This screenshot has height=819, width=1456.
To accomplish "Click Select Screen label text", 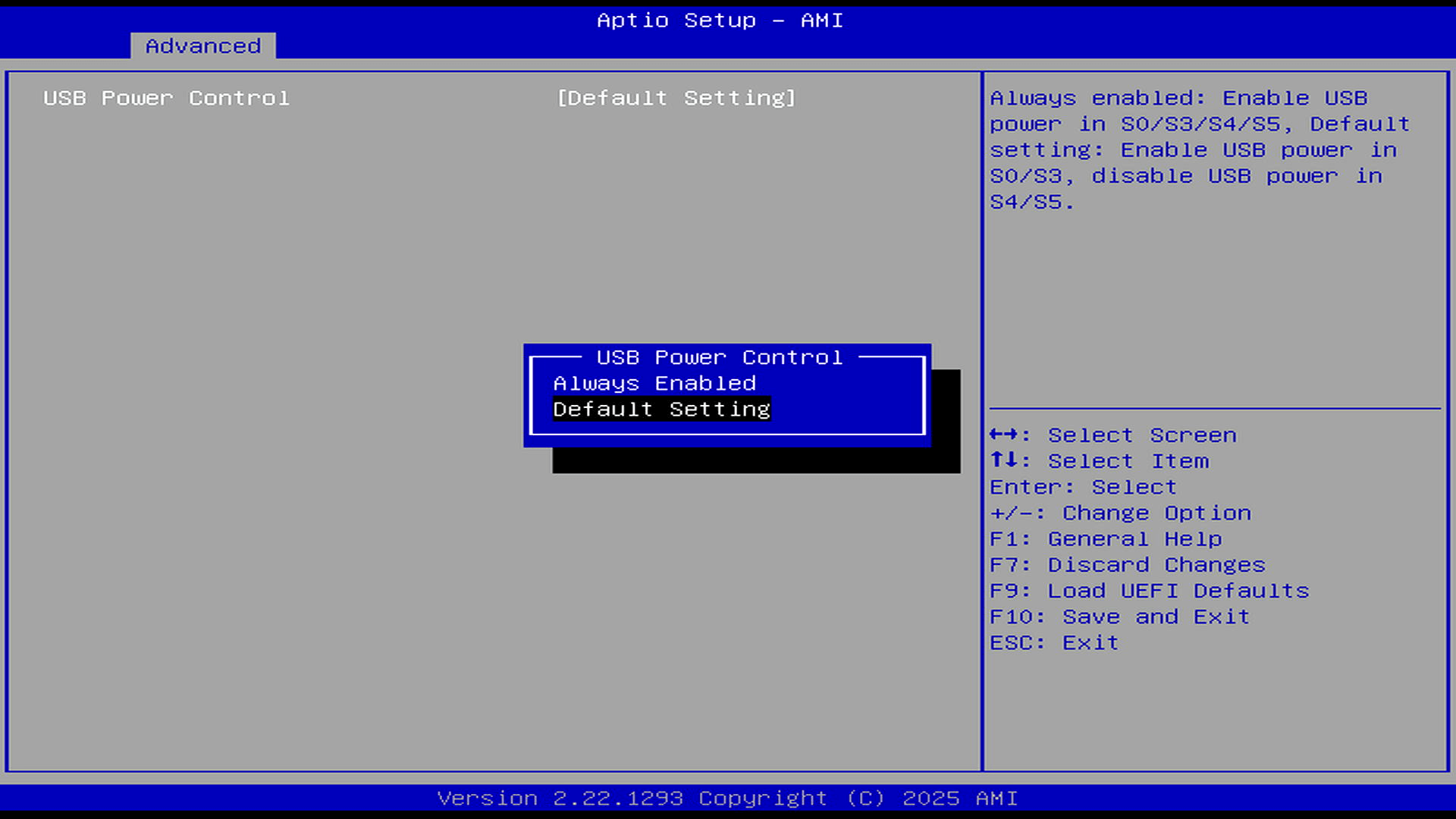I will tap(1142, 435).
